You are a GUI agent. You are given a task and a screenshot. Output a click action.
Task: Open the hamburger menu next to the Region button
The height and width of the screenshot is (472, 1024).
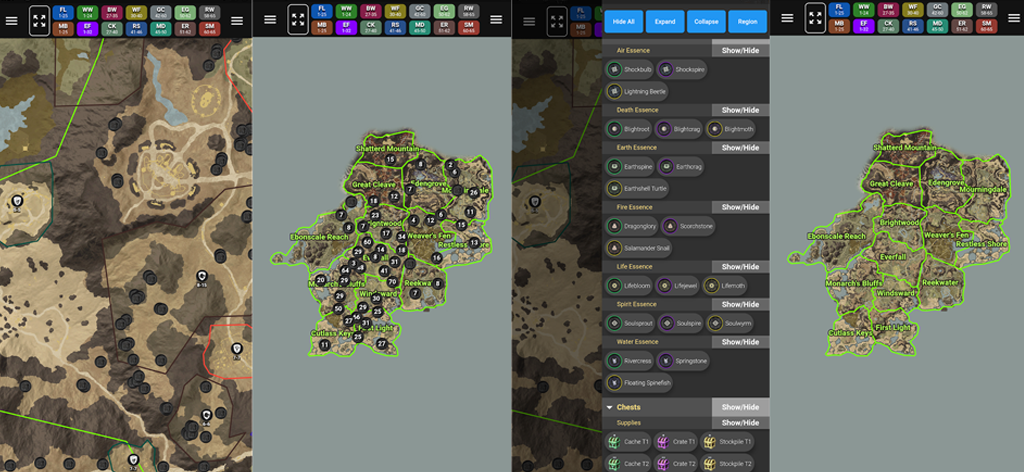pos(787,19)
